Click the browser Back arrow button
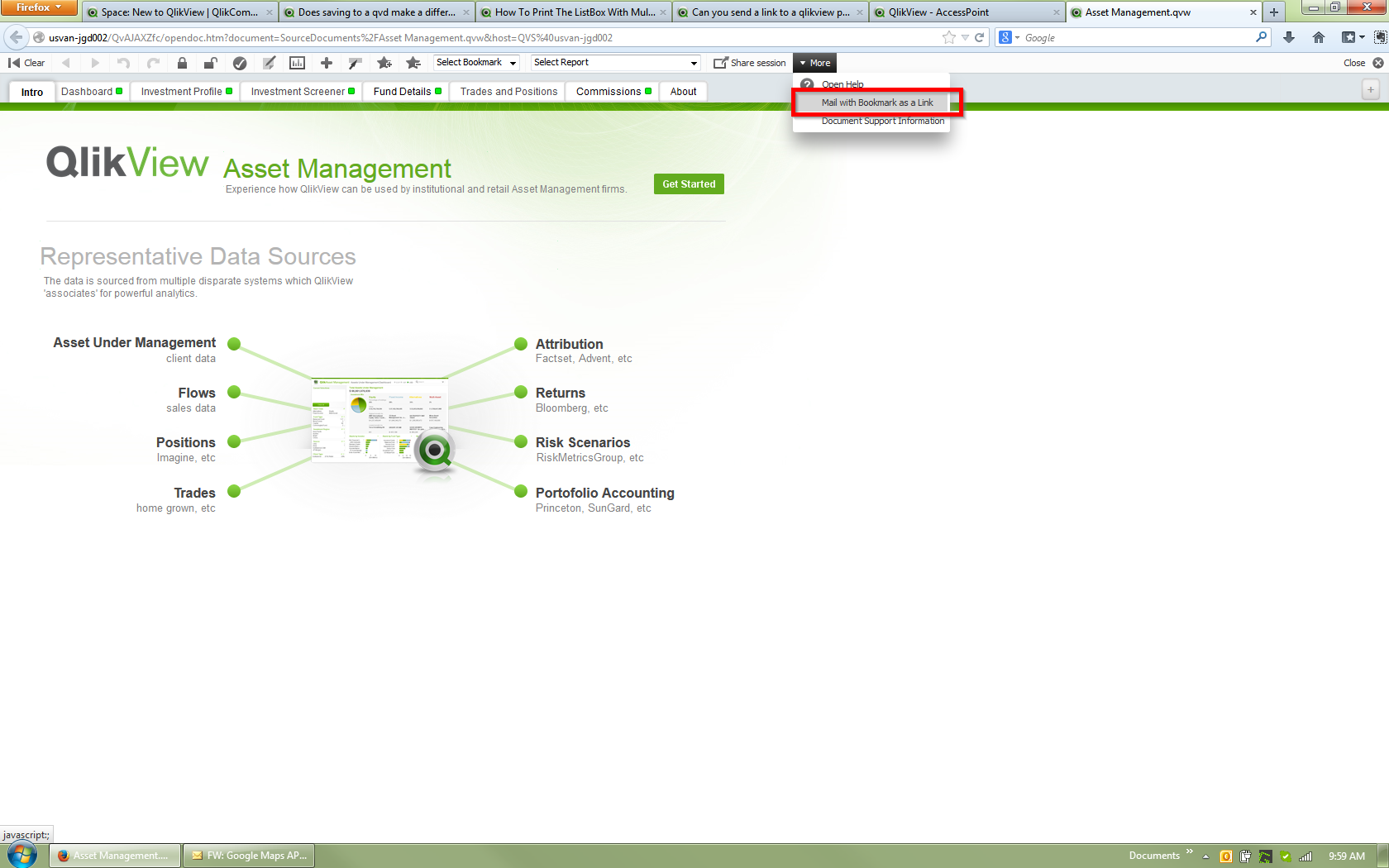1389x868 pixels. click(x=16, y=37)
